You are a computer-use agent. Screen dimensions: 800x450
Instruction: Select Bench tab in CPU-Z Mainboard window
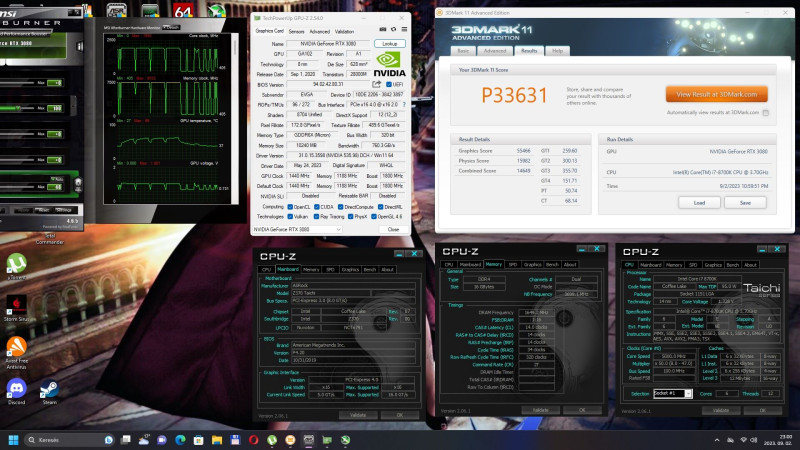[x=370, y=269]
